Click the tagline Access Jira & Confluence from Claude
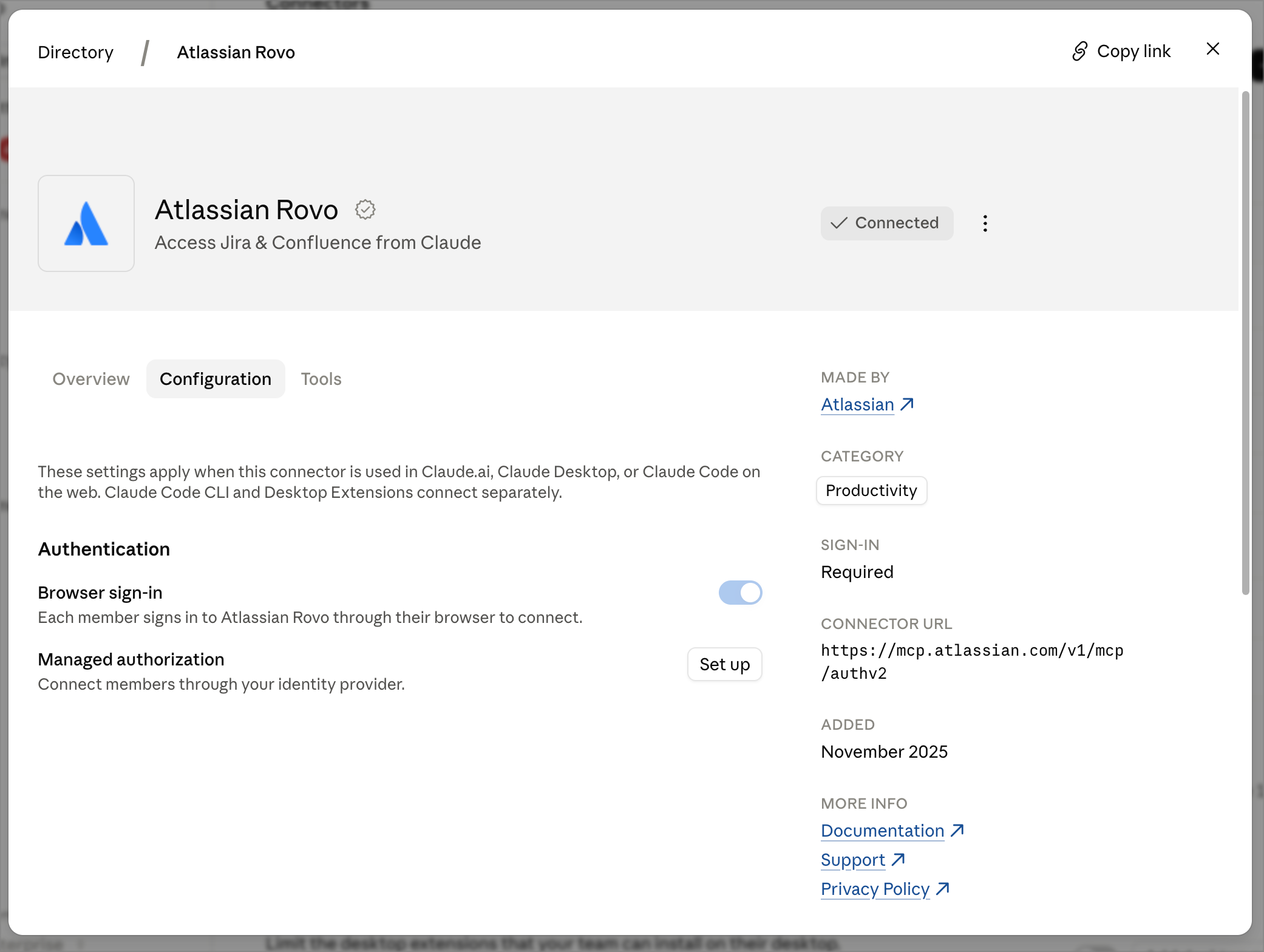Viewport: 1264px width, 952px height. coord(318,243)
